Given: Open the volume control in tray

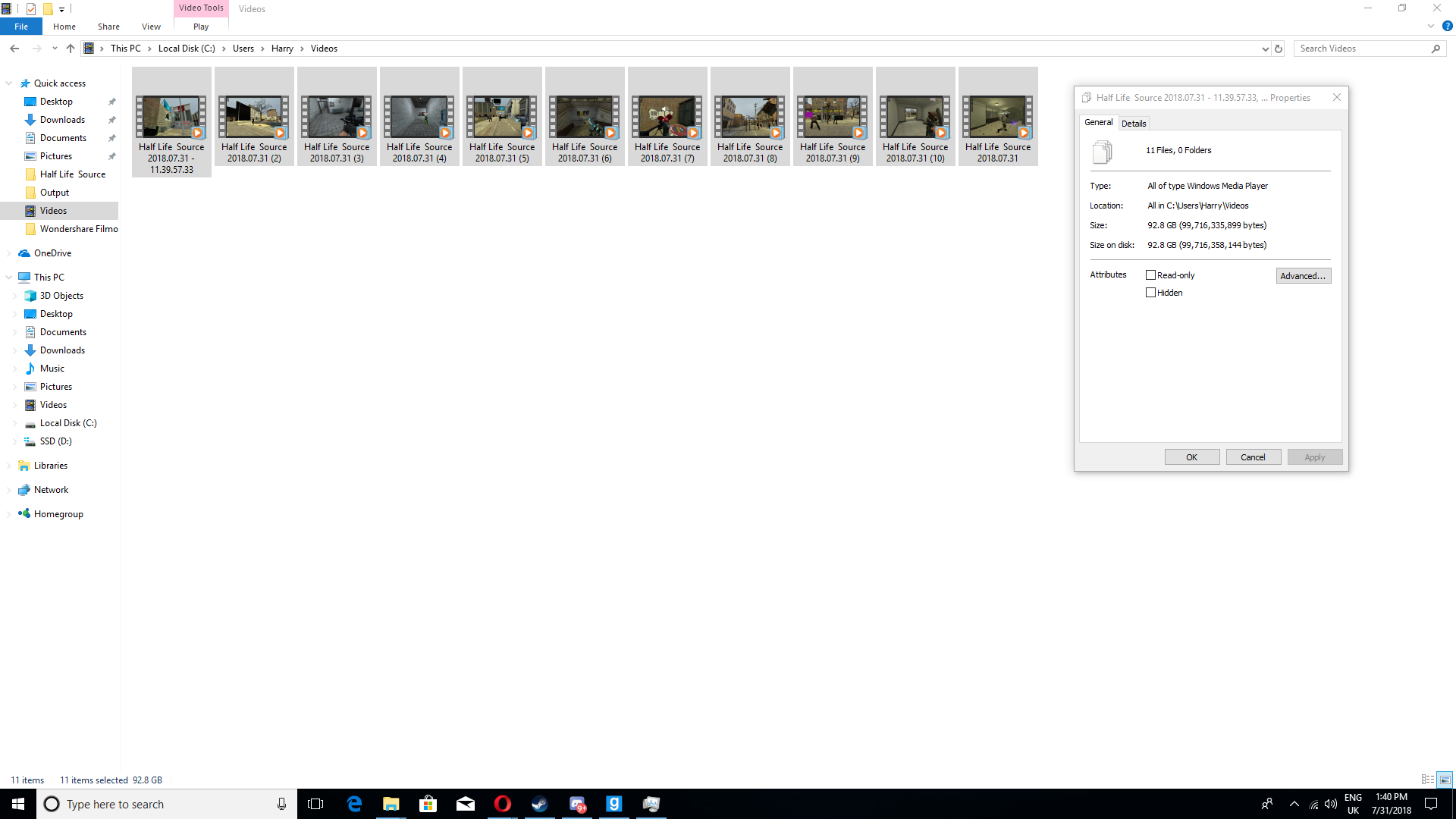Looking at the screenshot, I should pyautogui.click(x=1331, y=805).
